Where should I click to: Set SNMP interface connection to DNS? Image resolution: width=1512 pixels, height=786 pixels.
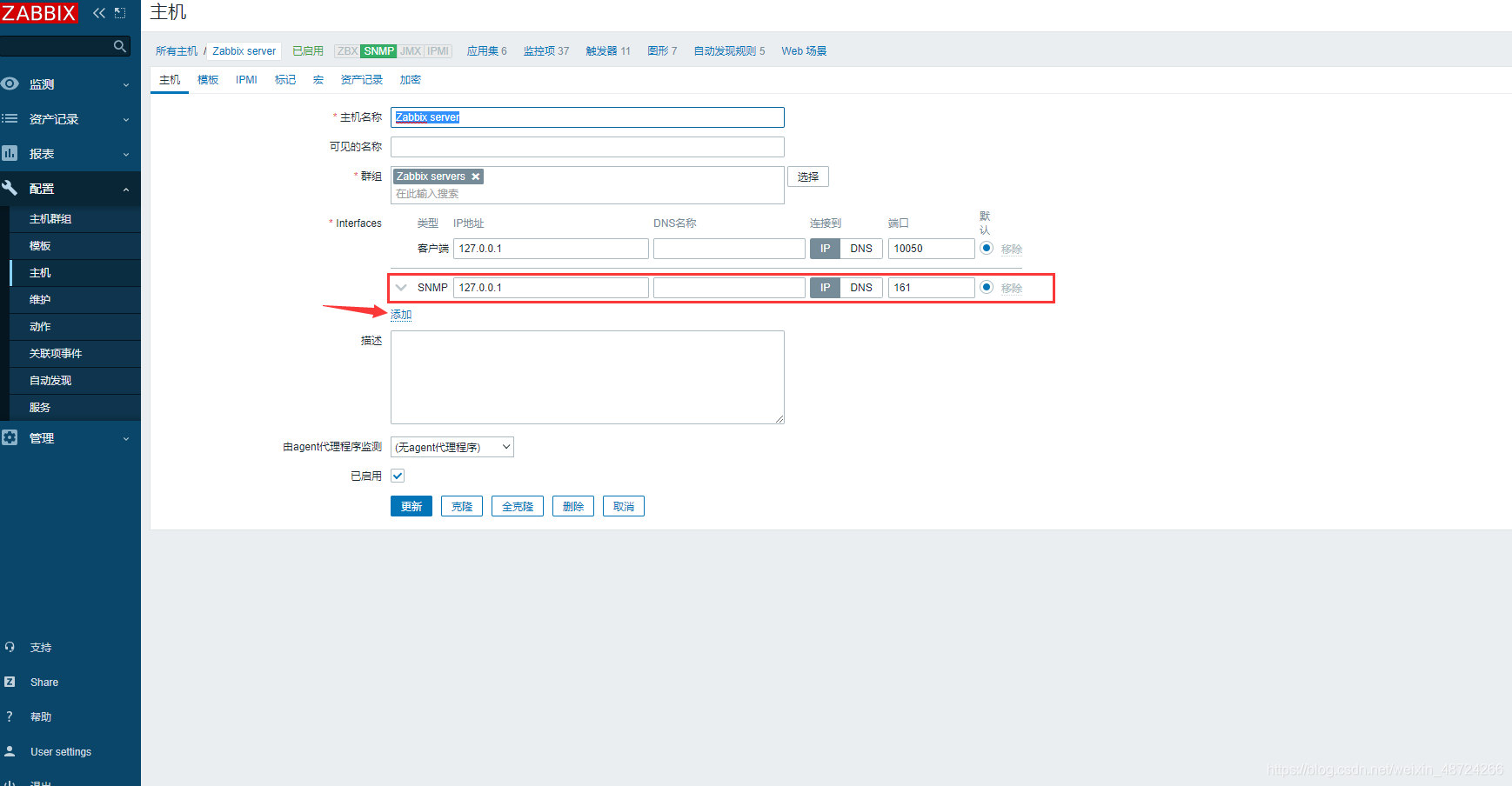click(861, 288)
